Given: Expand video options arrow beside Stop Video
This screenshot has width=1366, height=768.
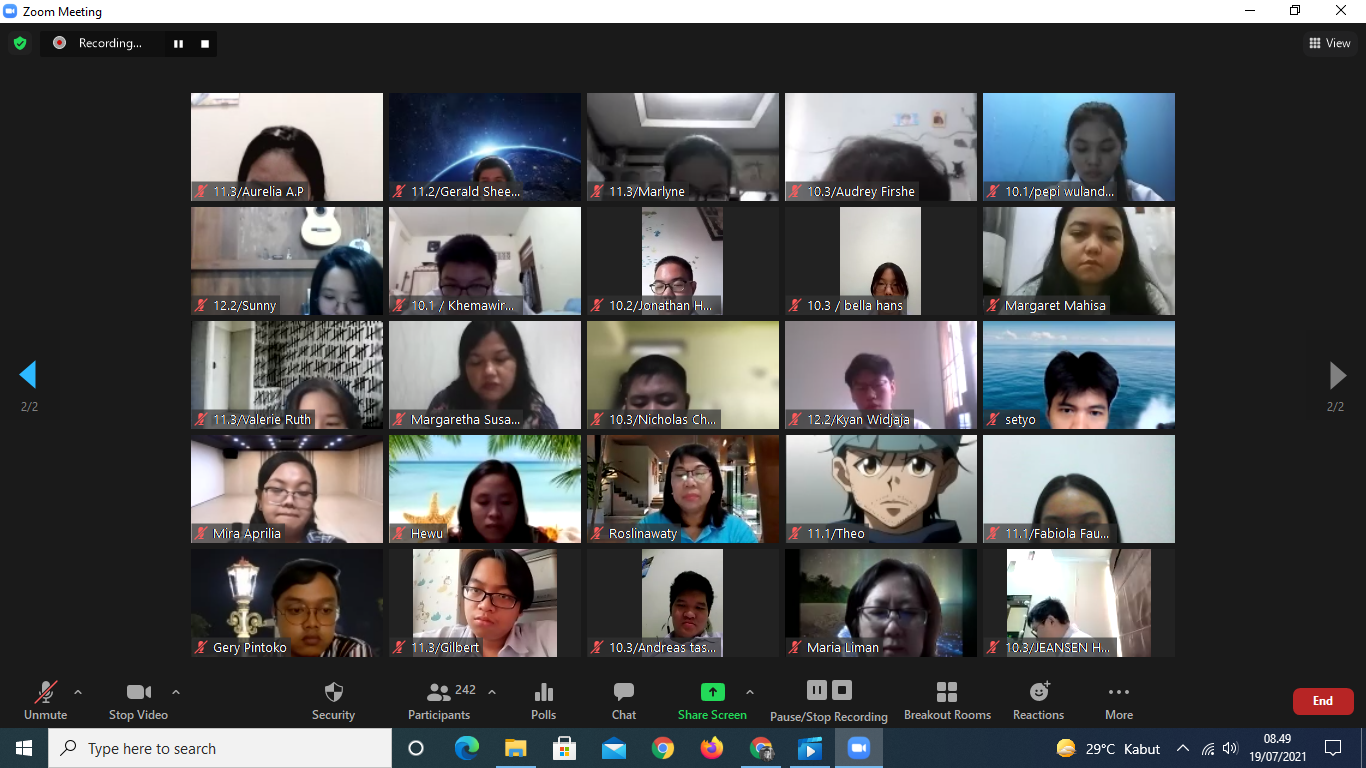Looking at the screenshot, I should coord(176,692).
